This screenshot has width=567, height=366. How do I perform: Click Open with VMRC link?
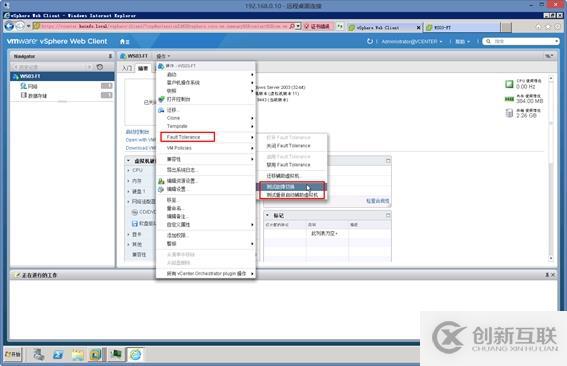141,140
